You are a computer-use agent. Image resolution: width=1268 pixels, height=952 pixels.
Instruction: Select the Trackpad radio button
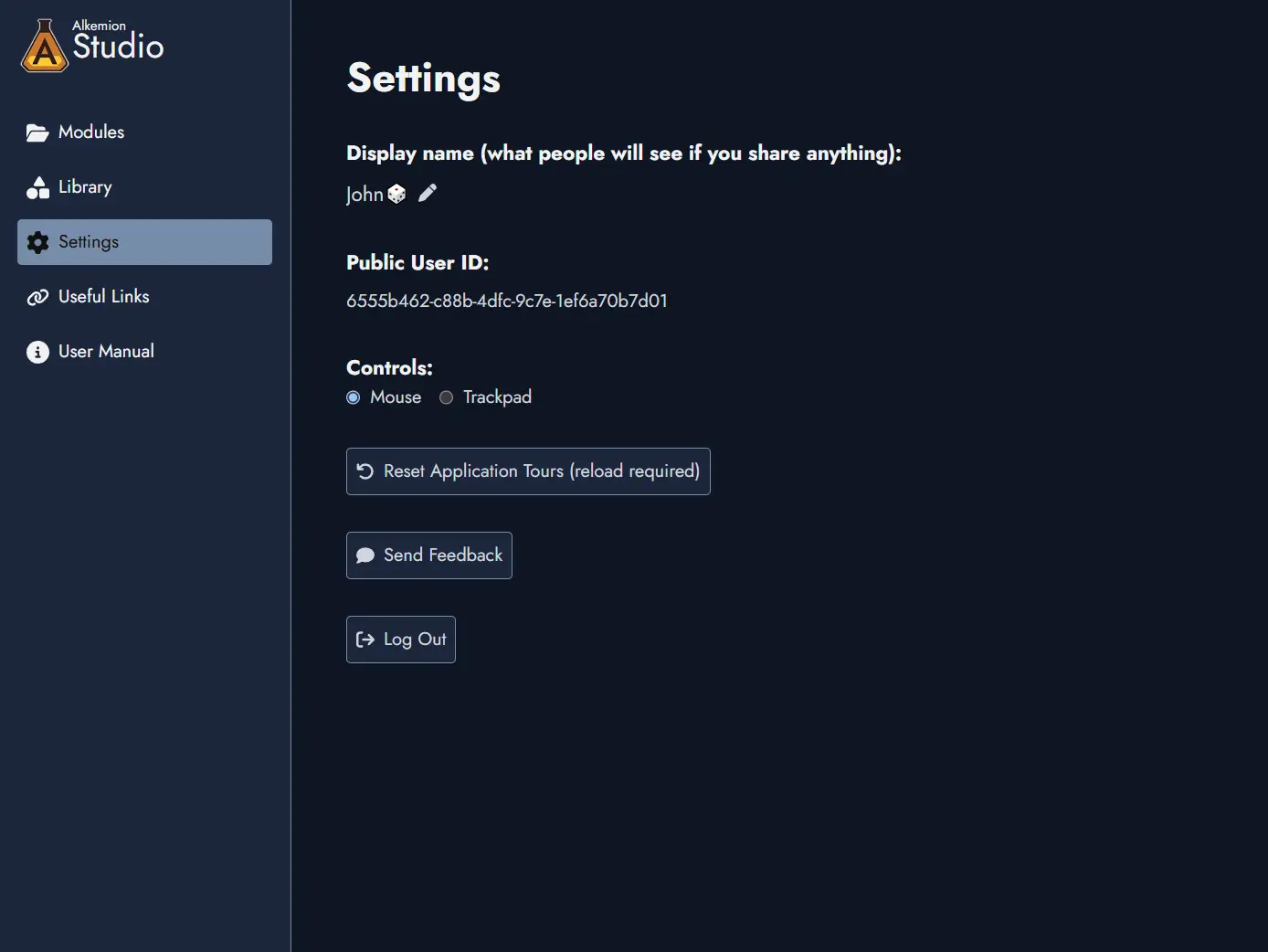[446, 397]
